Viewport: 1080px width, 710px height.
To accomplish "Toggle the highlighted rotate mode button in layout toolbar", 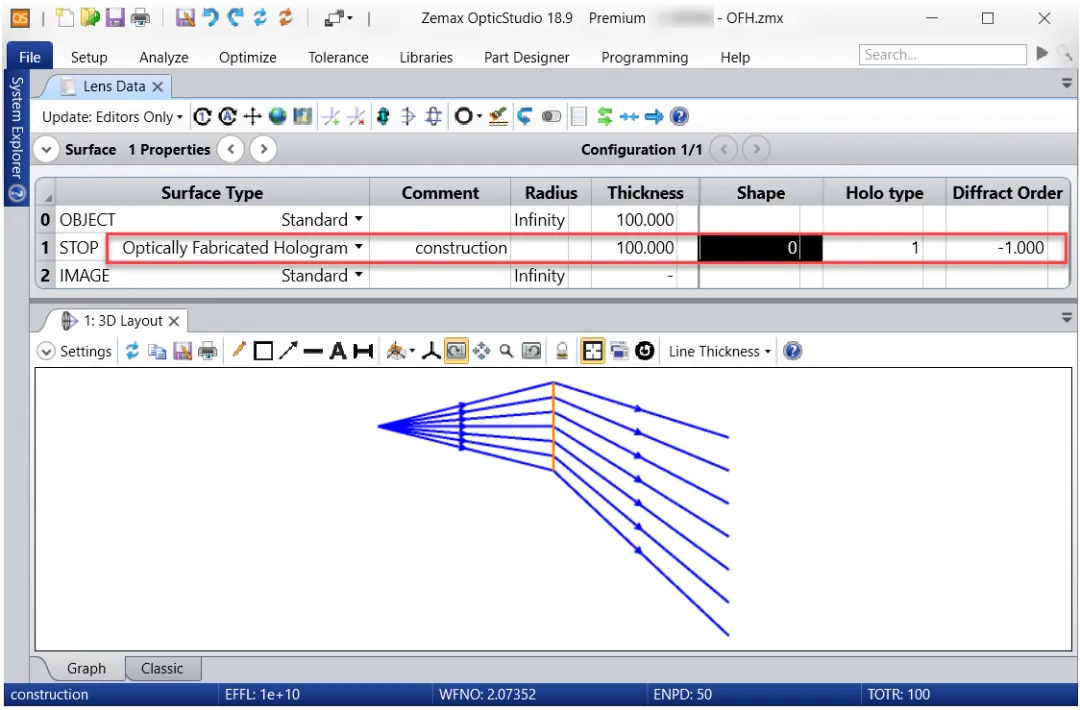I will coord(456,351).
